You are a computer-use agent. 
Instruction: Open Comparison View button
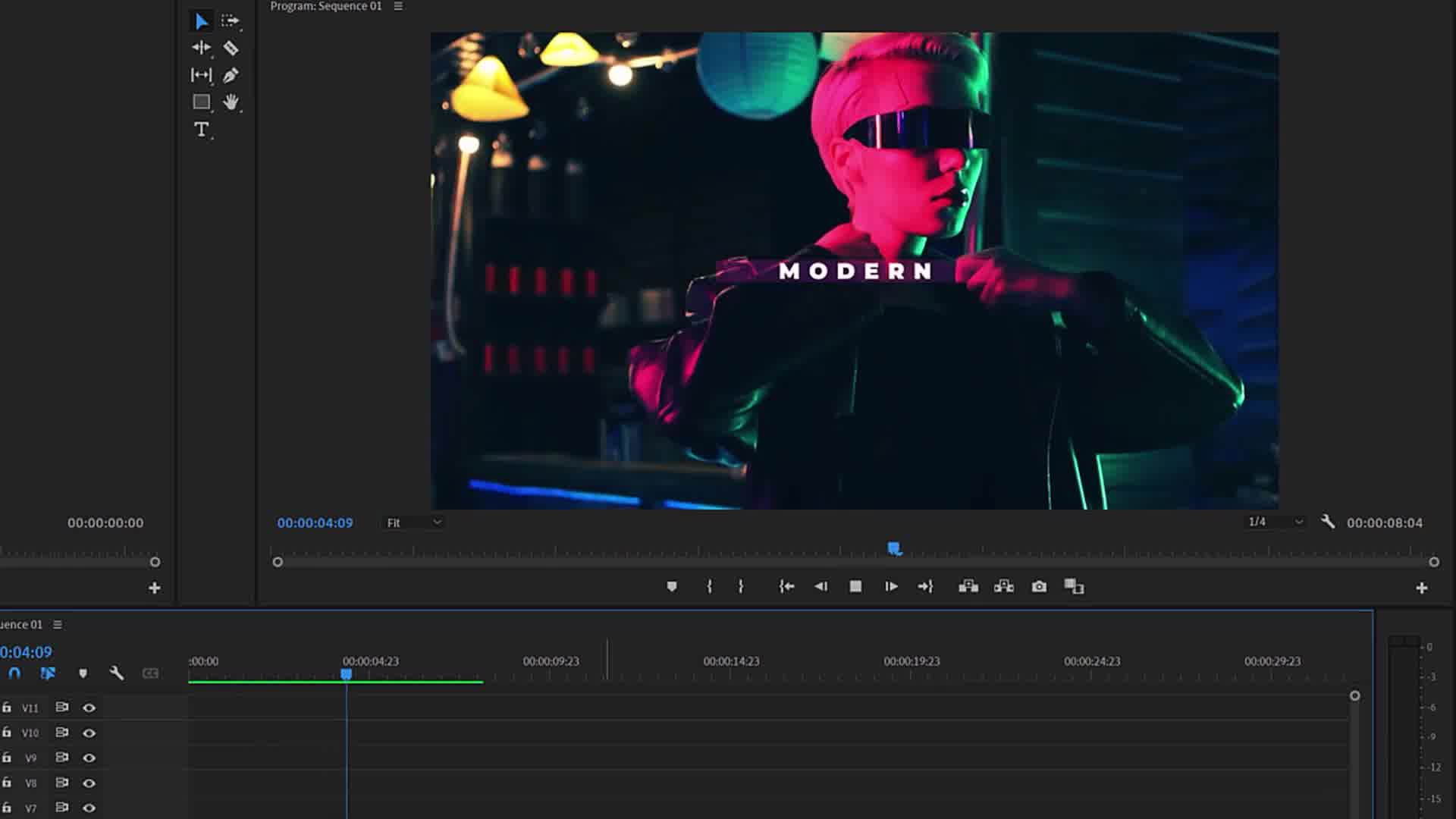pos(1074,586)
